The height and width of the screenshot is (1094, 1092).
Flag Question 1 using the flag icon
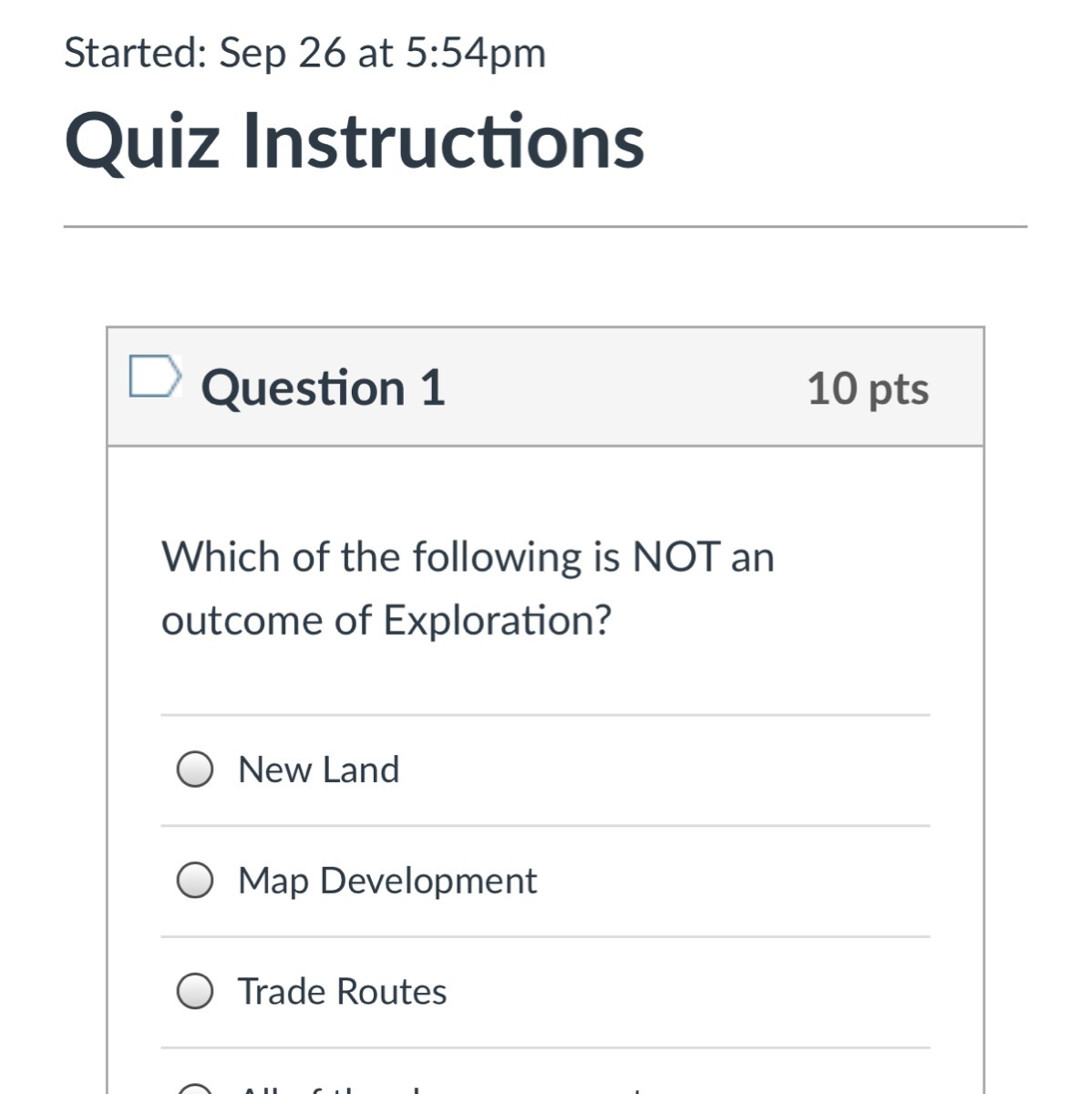point(153,377)
